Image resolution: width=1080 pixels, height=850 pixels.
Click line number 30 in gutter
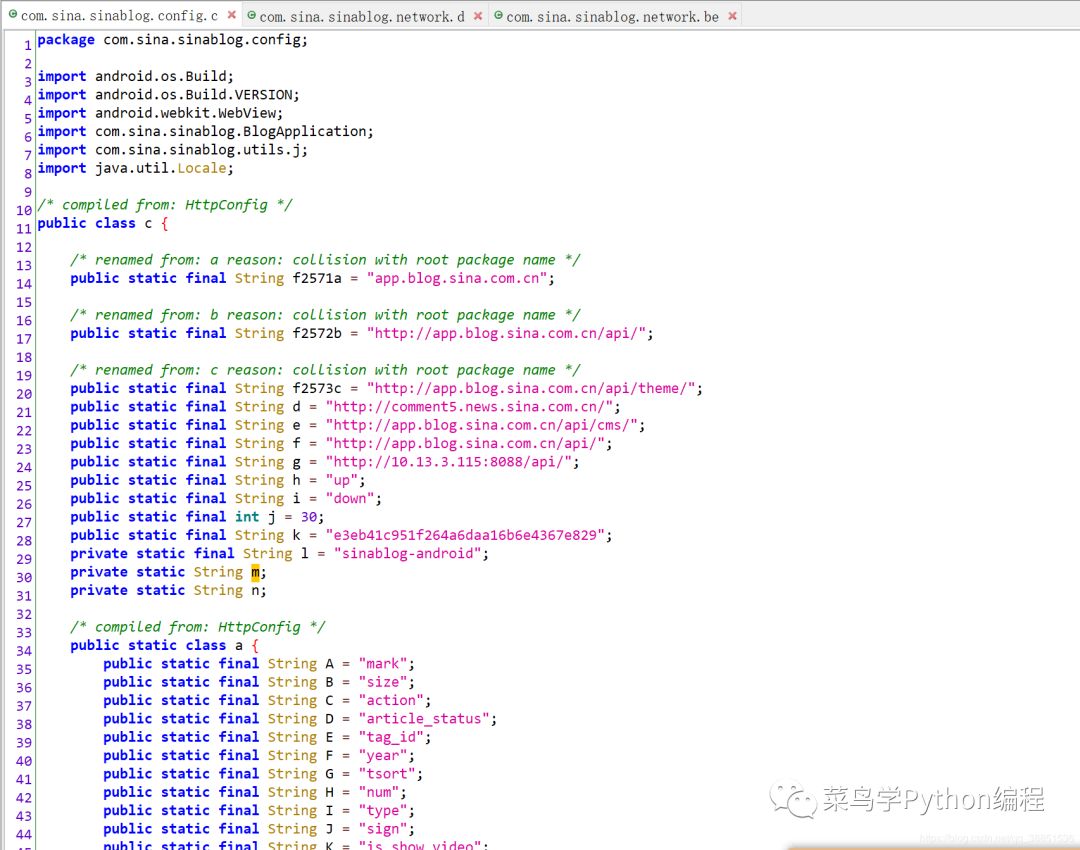pyautogui.click(x=24, y=577)
